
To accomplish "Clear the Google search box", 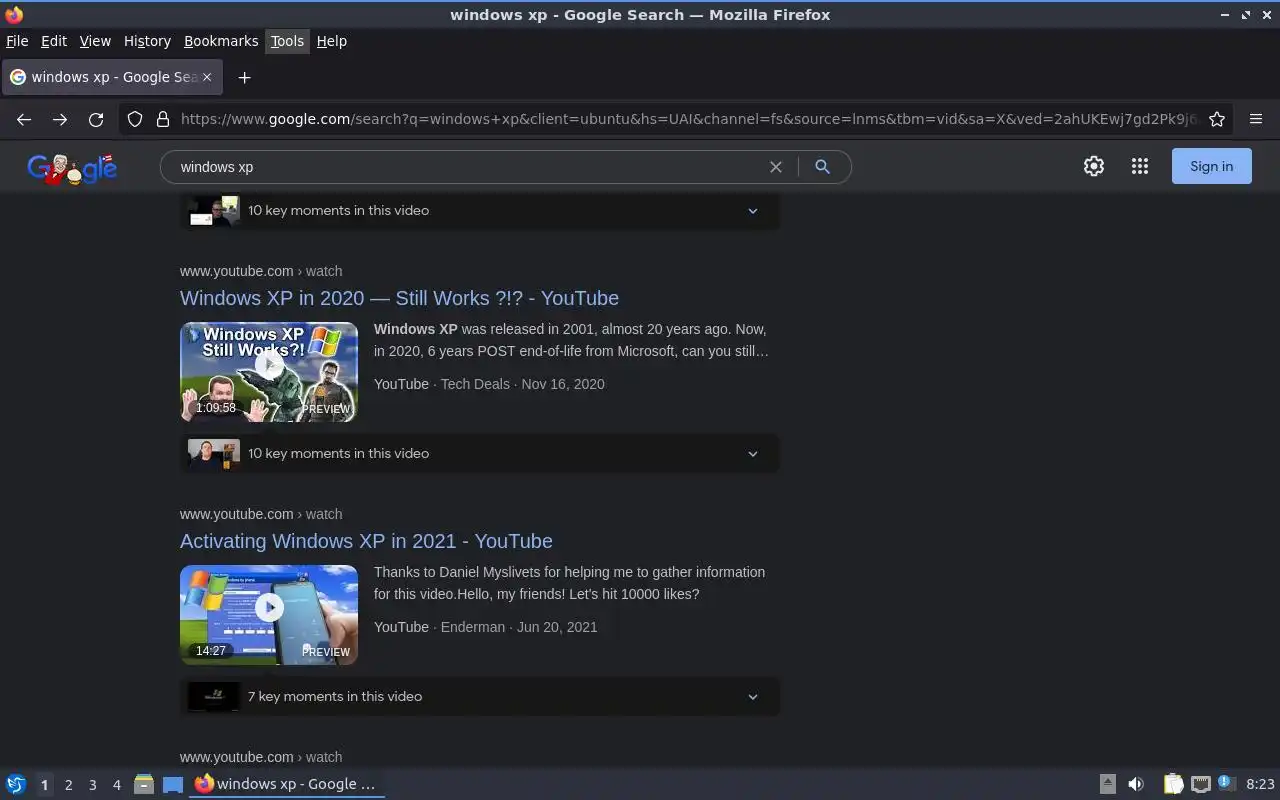I will pyautogui.click(x=775, y=167).
